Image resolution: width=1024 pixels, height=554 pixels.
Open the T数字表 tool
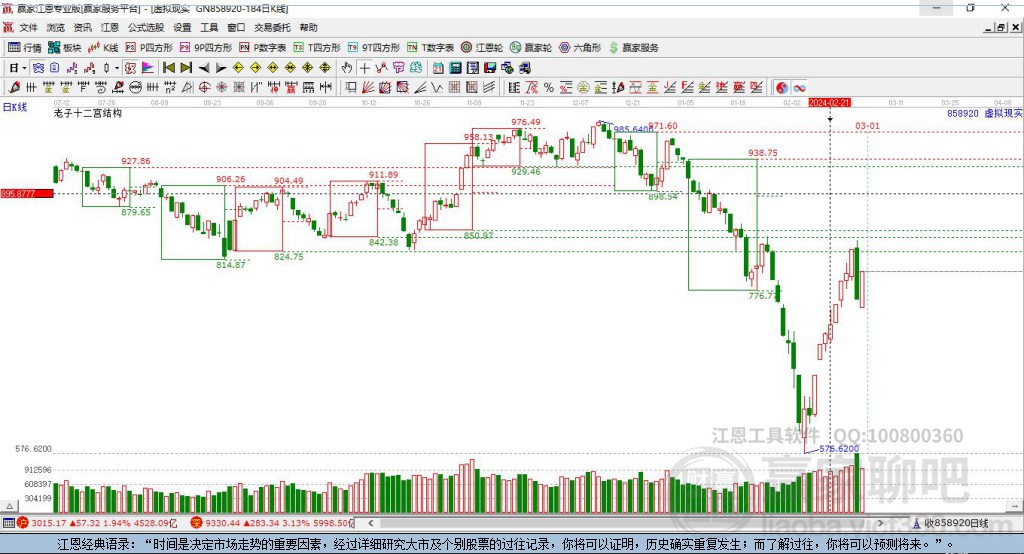click(x=430, y=48)
